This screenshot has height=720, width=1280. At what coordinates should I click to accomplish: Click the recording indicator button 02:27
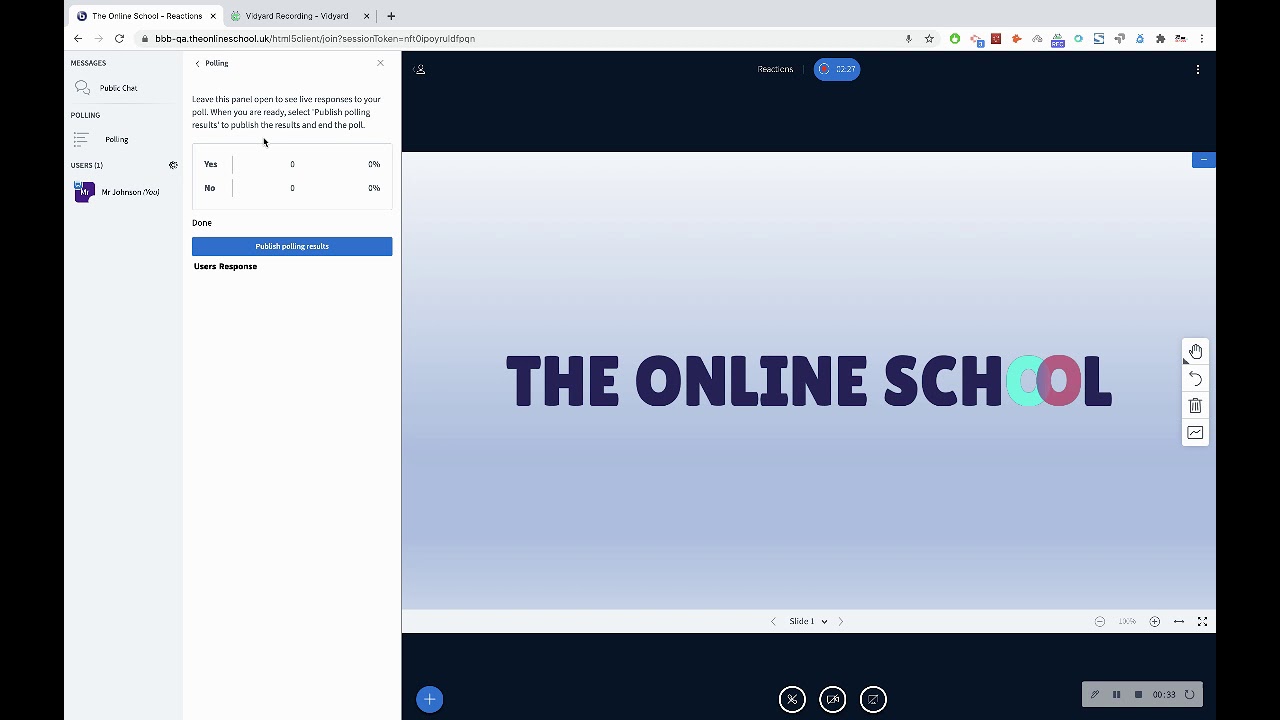click(x=837, y=69)
